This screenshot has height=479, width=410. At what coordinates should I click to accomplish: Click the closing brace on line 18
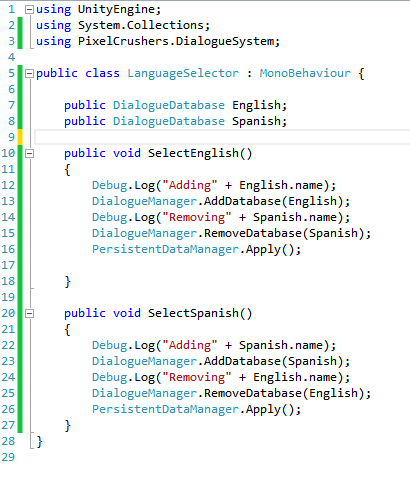[67, 282]
